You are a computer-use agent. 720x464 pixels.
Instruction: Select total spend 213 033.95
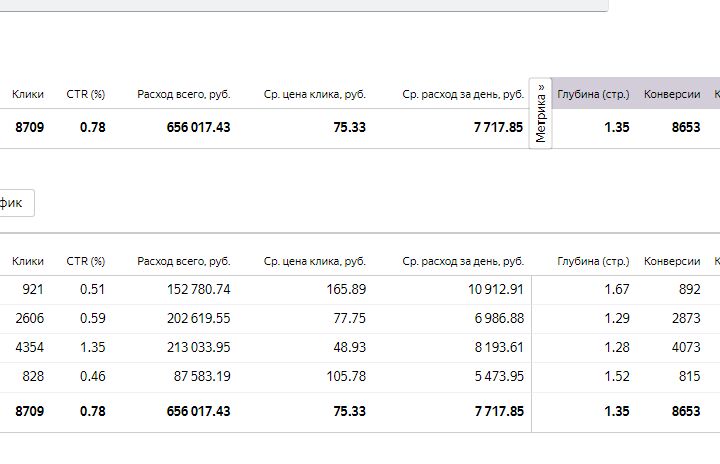point(199,347)
